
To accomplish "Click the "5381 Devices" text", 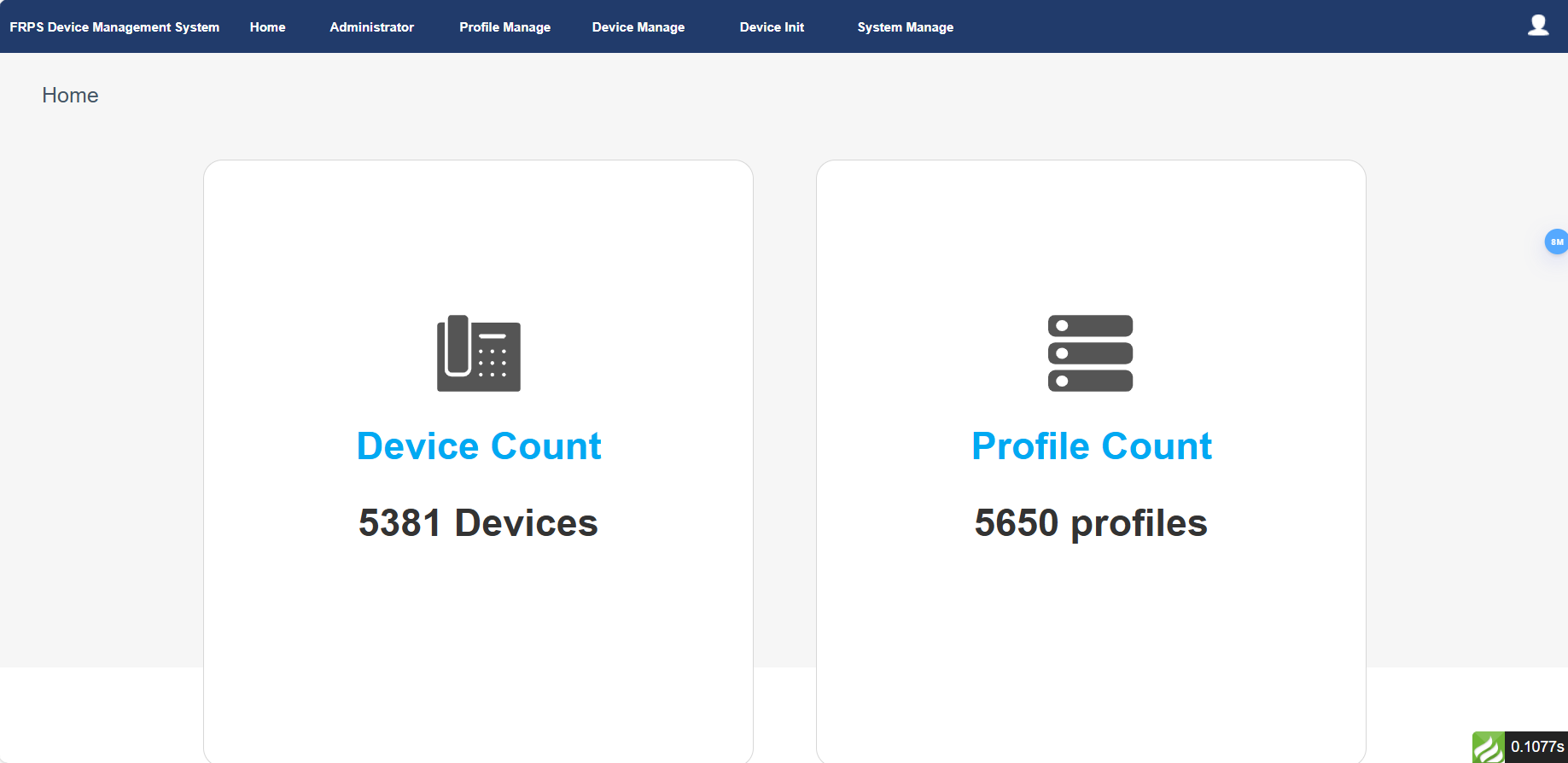I will tap(478, 523).
